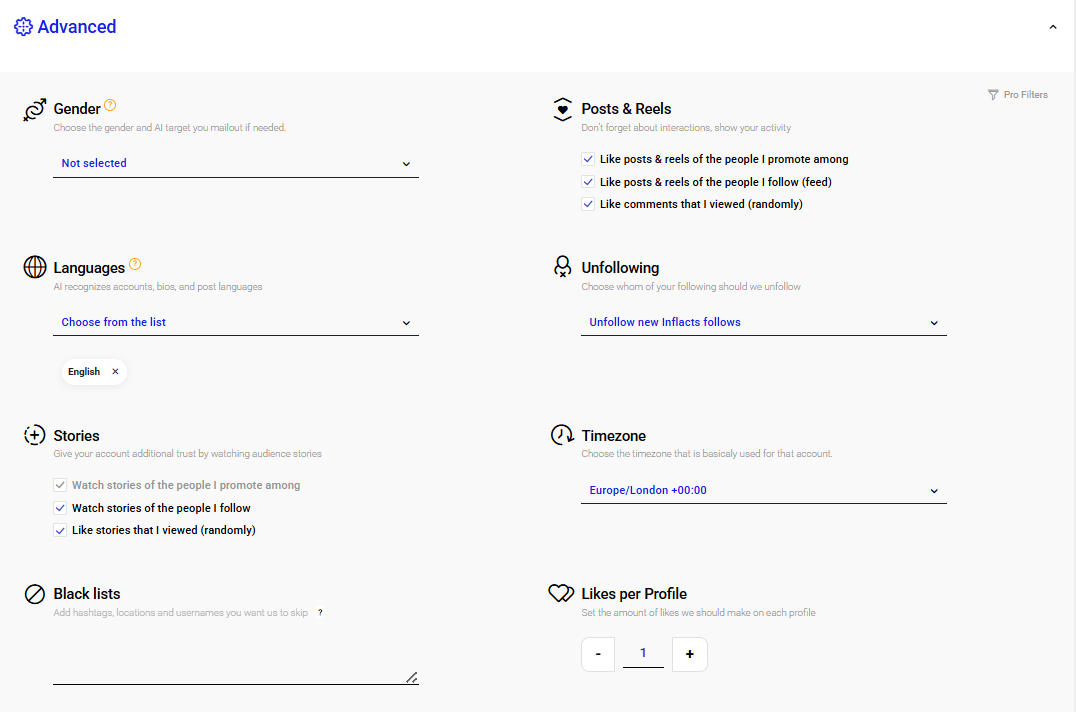
Task: Click the Advanced gear icon
Action: [x=23, y=28]
